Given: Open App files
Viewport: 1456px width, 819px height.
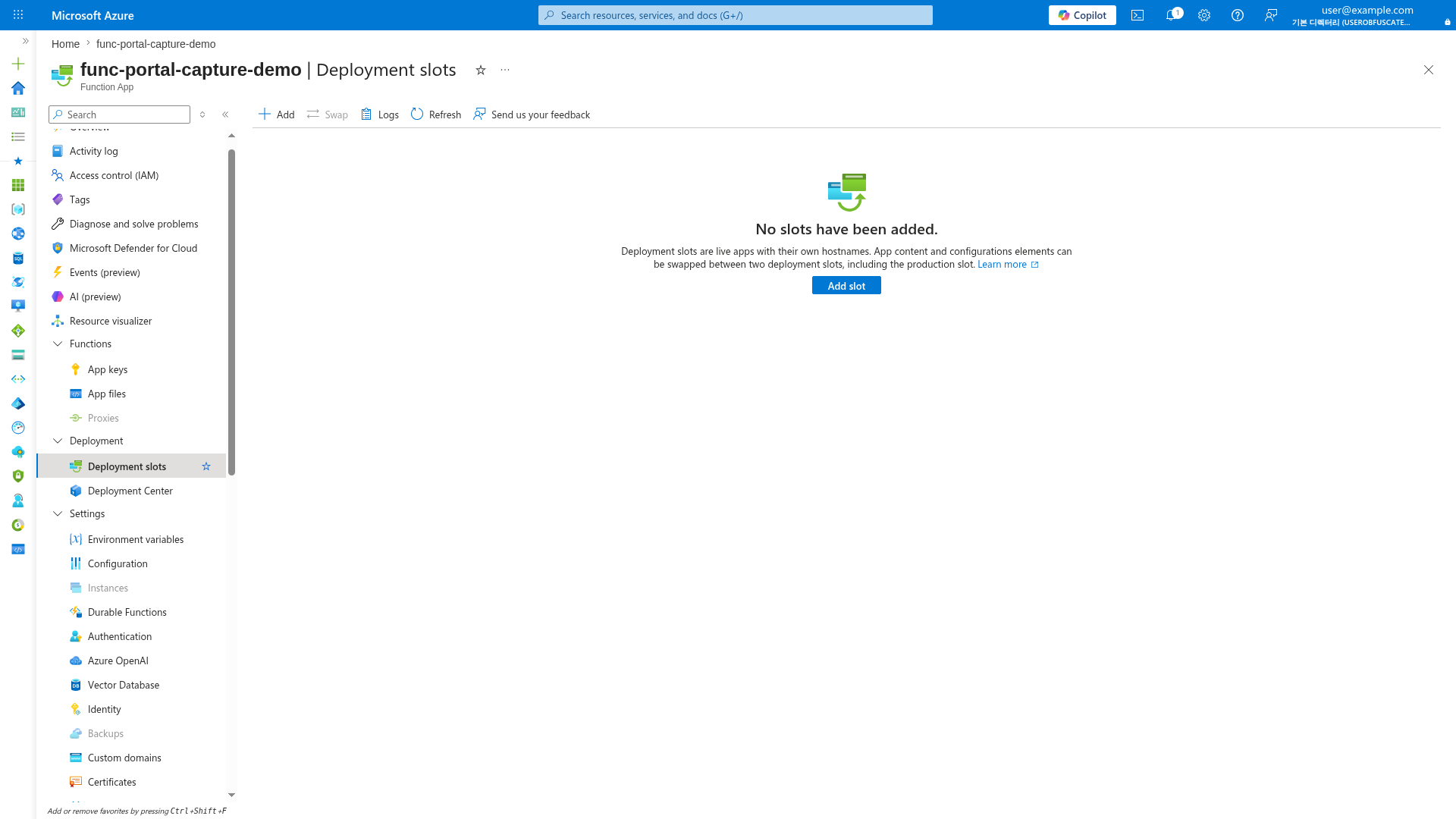Looking at the screenshot, I should [131, 394].
